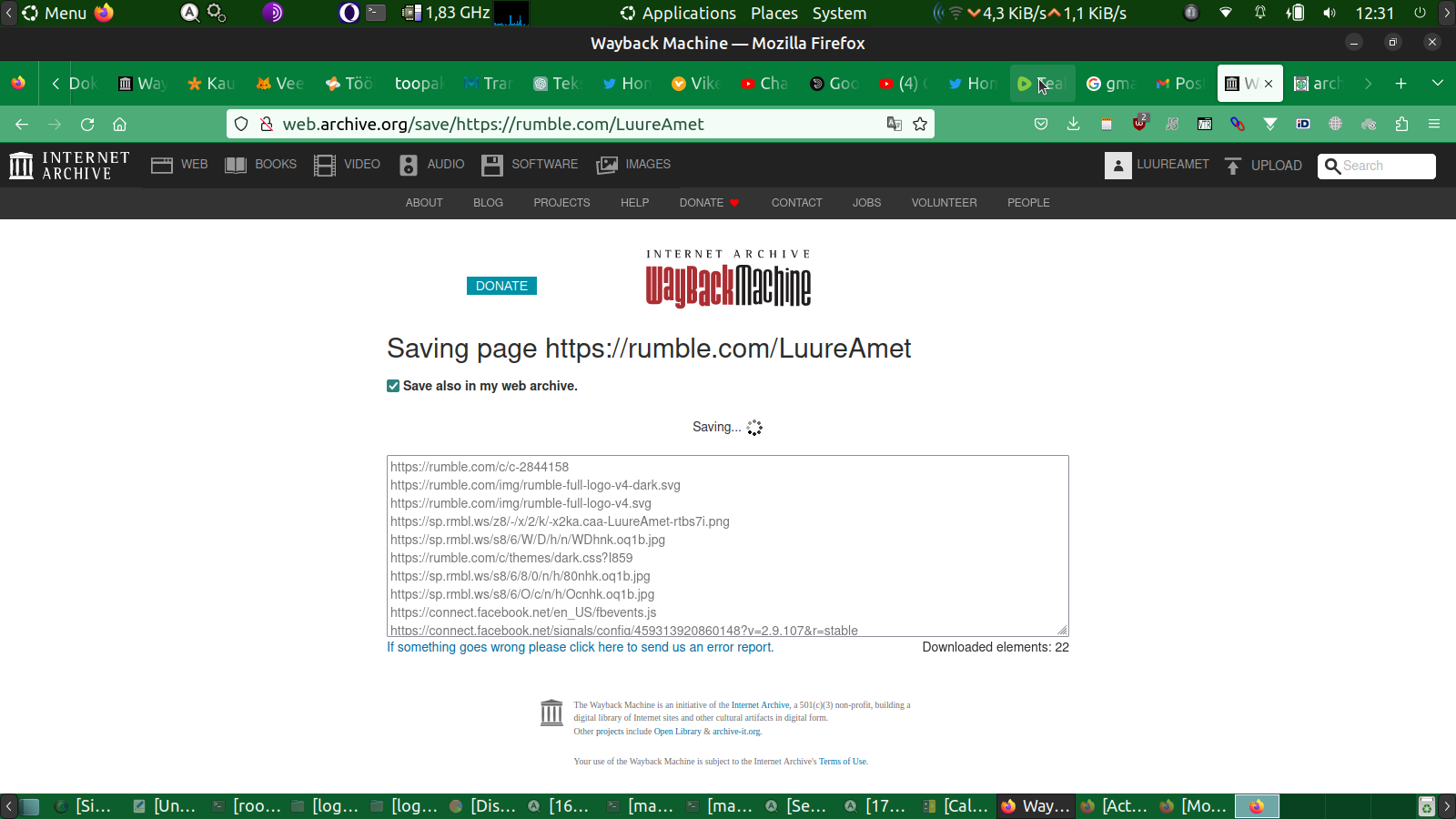Click the Internet Archive search field

click(1377, 166)
